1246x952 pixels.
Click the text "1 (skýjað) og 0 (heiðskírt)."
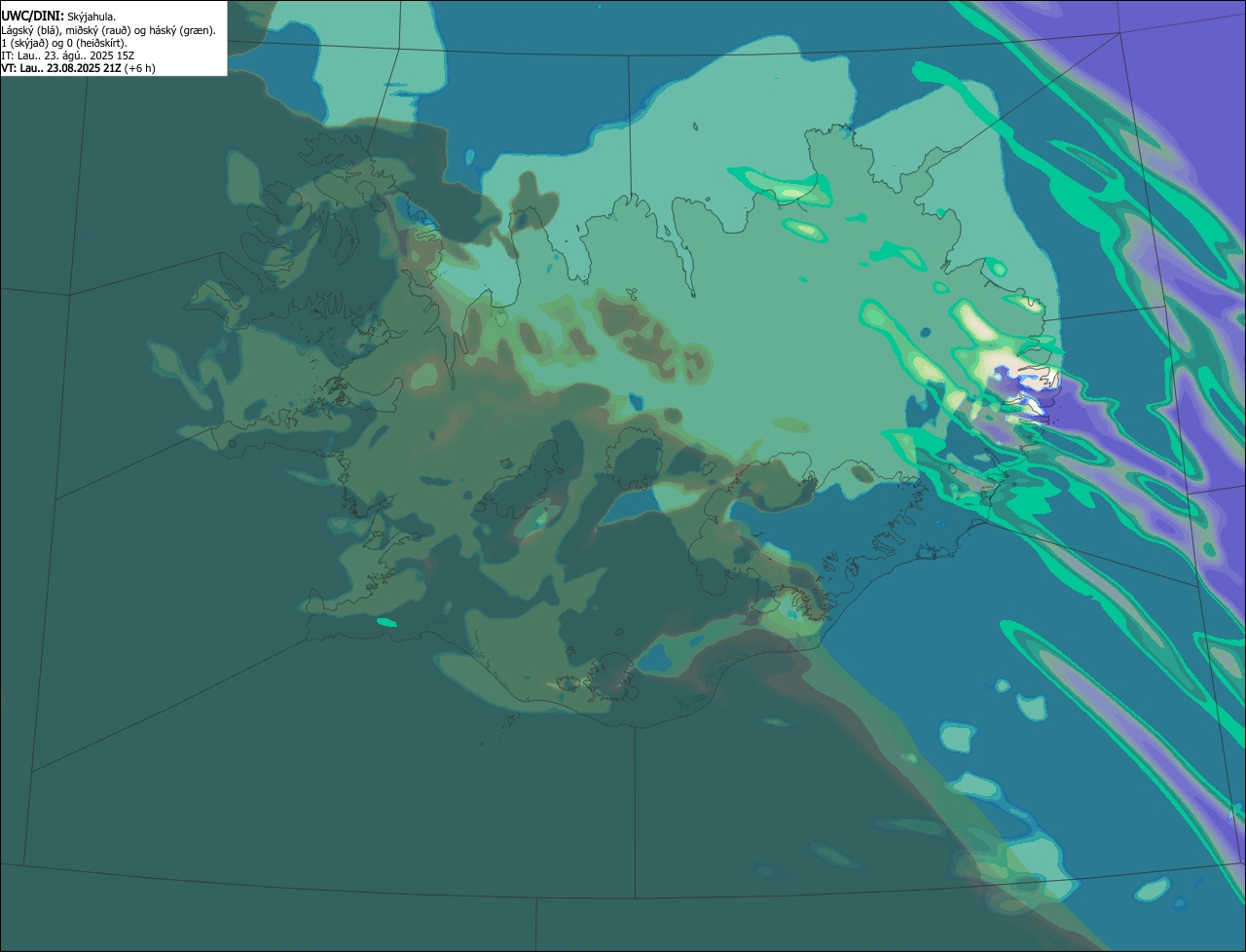tap(64, 43)
